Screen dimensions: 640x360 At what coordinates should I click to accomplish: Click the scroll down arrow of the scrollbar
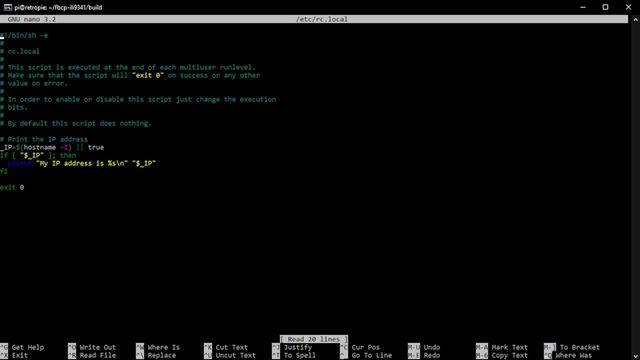tap(636, 356)
